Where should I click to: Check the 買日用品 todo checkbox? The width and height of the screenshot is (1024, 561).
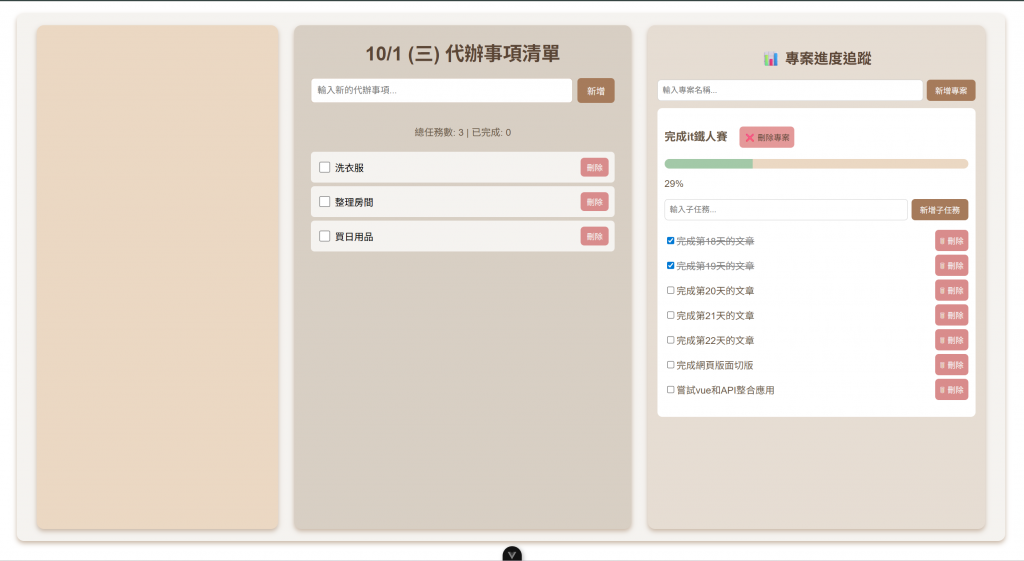click(325, 236)
